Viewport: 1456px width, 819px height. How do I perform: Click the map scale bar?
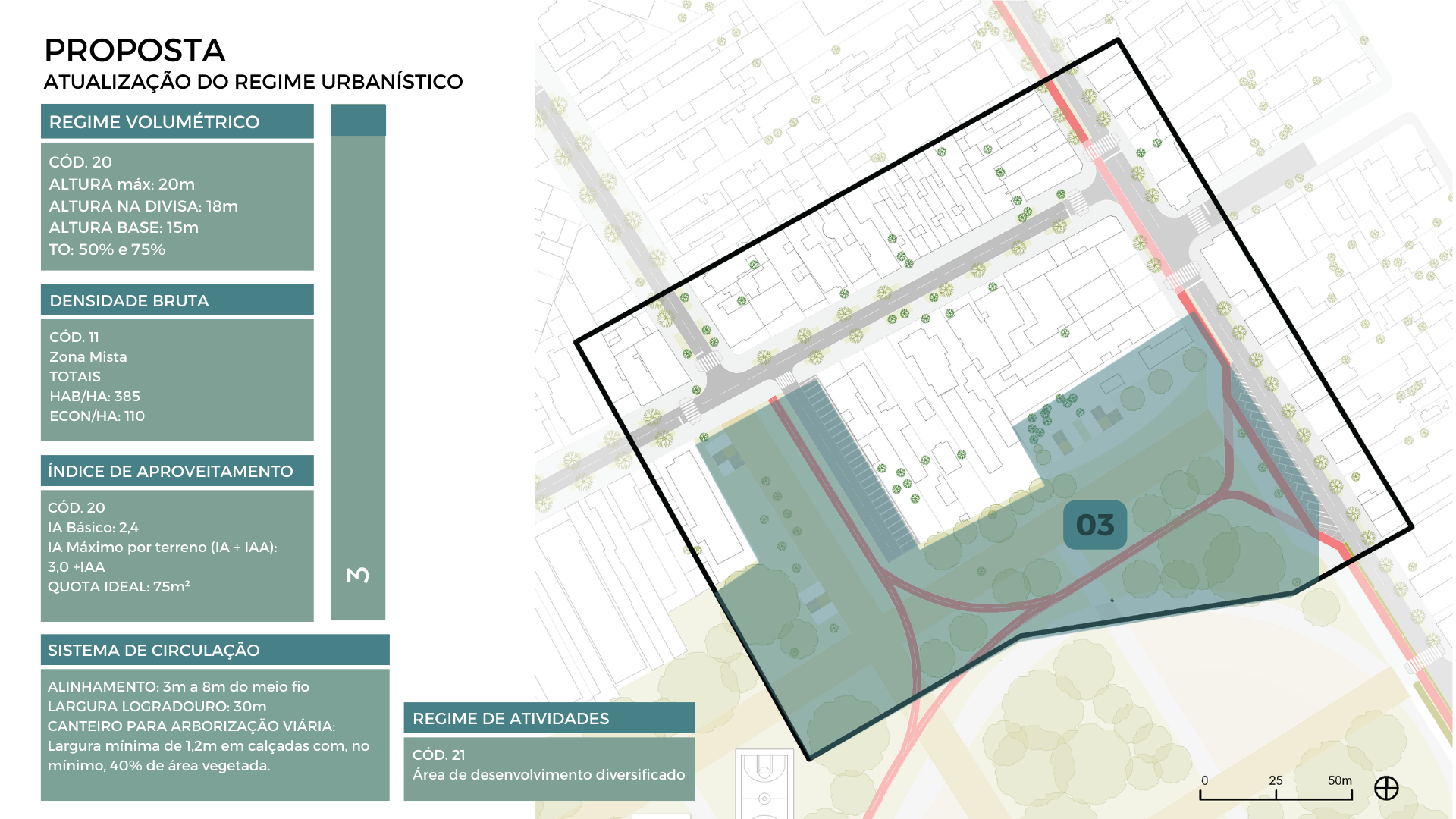(x=1276, y=795)
